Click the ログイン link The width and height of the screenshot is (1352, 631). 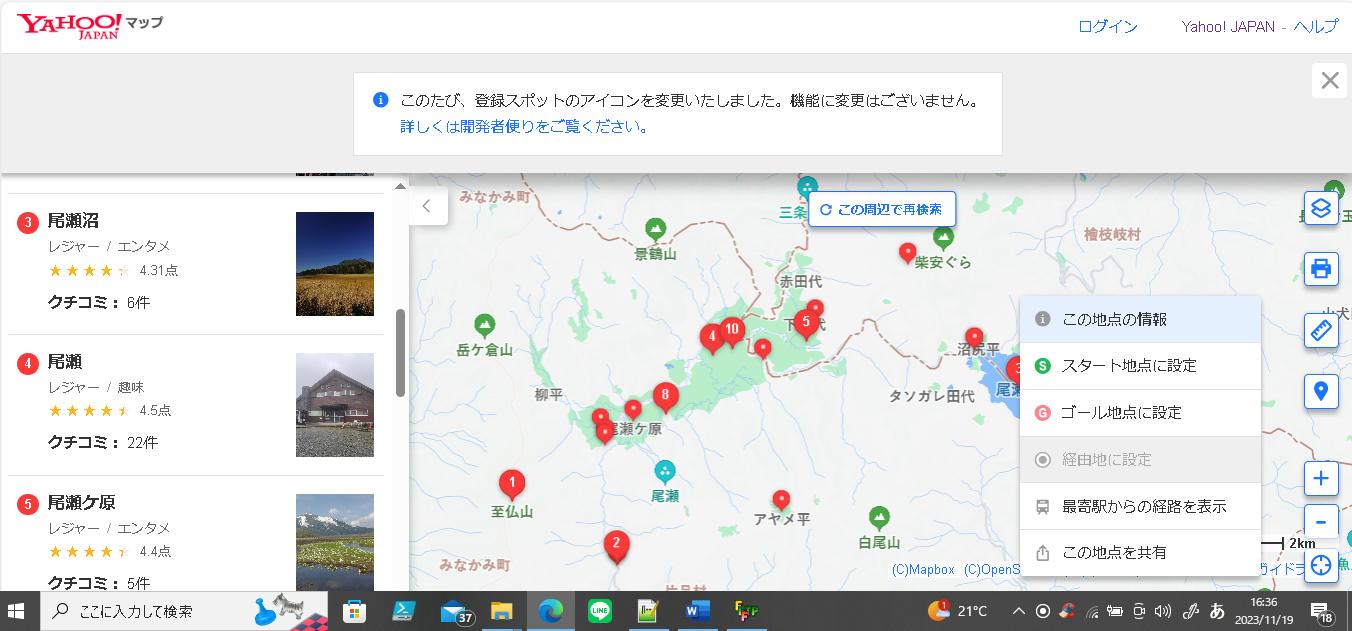(1108, 26)
